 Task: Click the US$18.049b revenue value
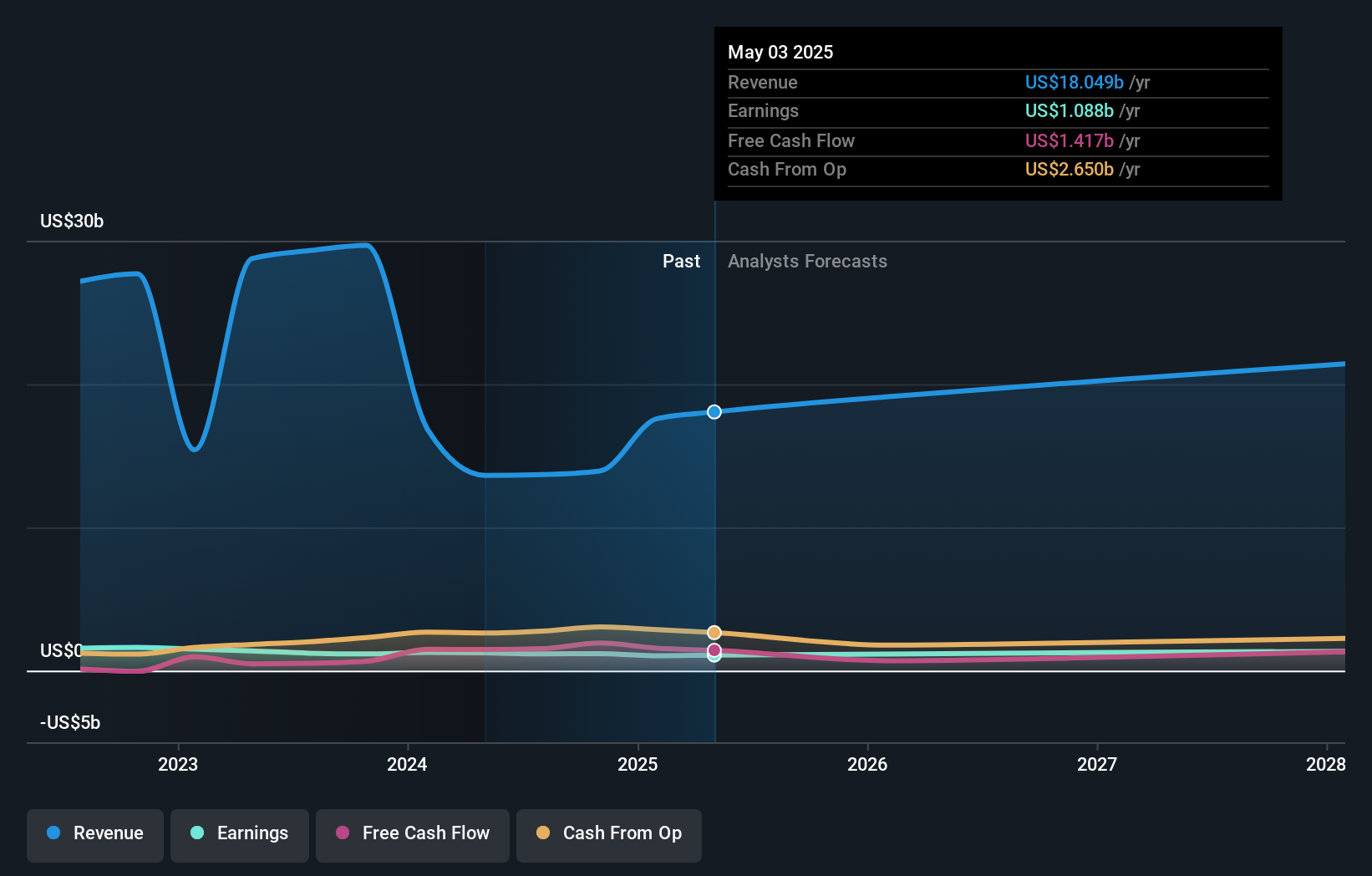(1074, 82)
